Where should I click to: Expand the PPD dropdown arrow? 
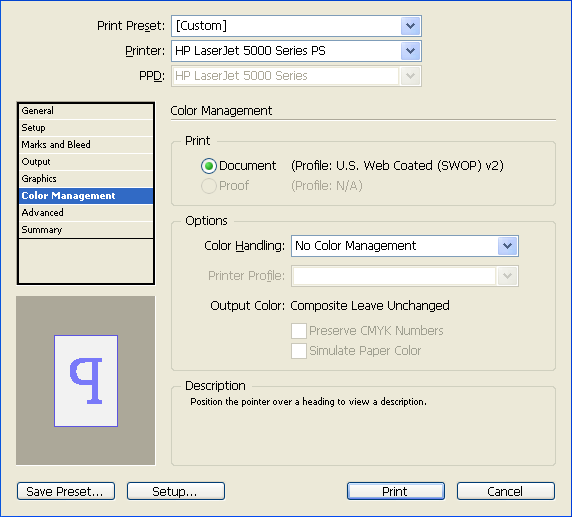(x=410, y=76)
